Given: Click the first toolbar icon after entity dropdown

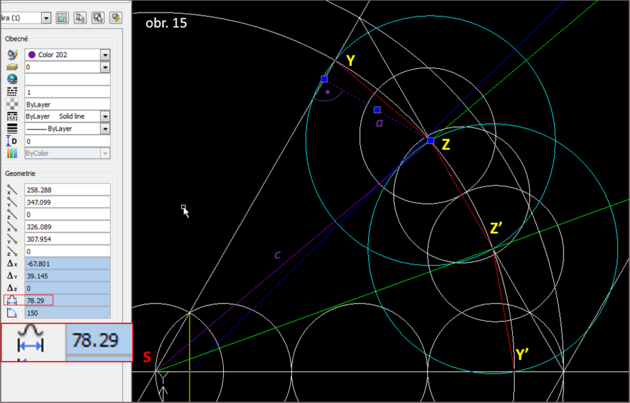Looking at the screenshot, I should point(62,18).
